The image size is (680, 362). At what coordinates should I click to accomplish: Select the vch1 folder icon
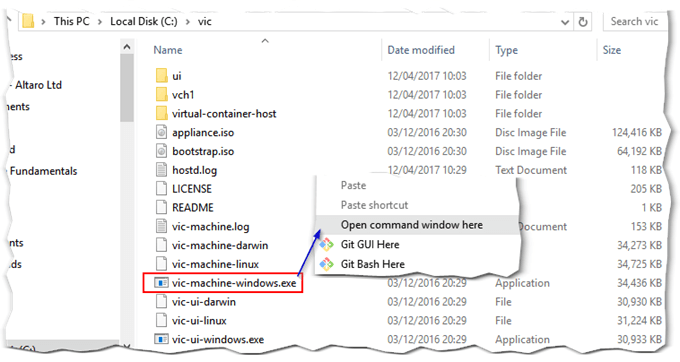click(x=161, y=95)
